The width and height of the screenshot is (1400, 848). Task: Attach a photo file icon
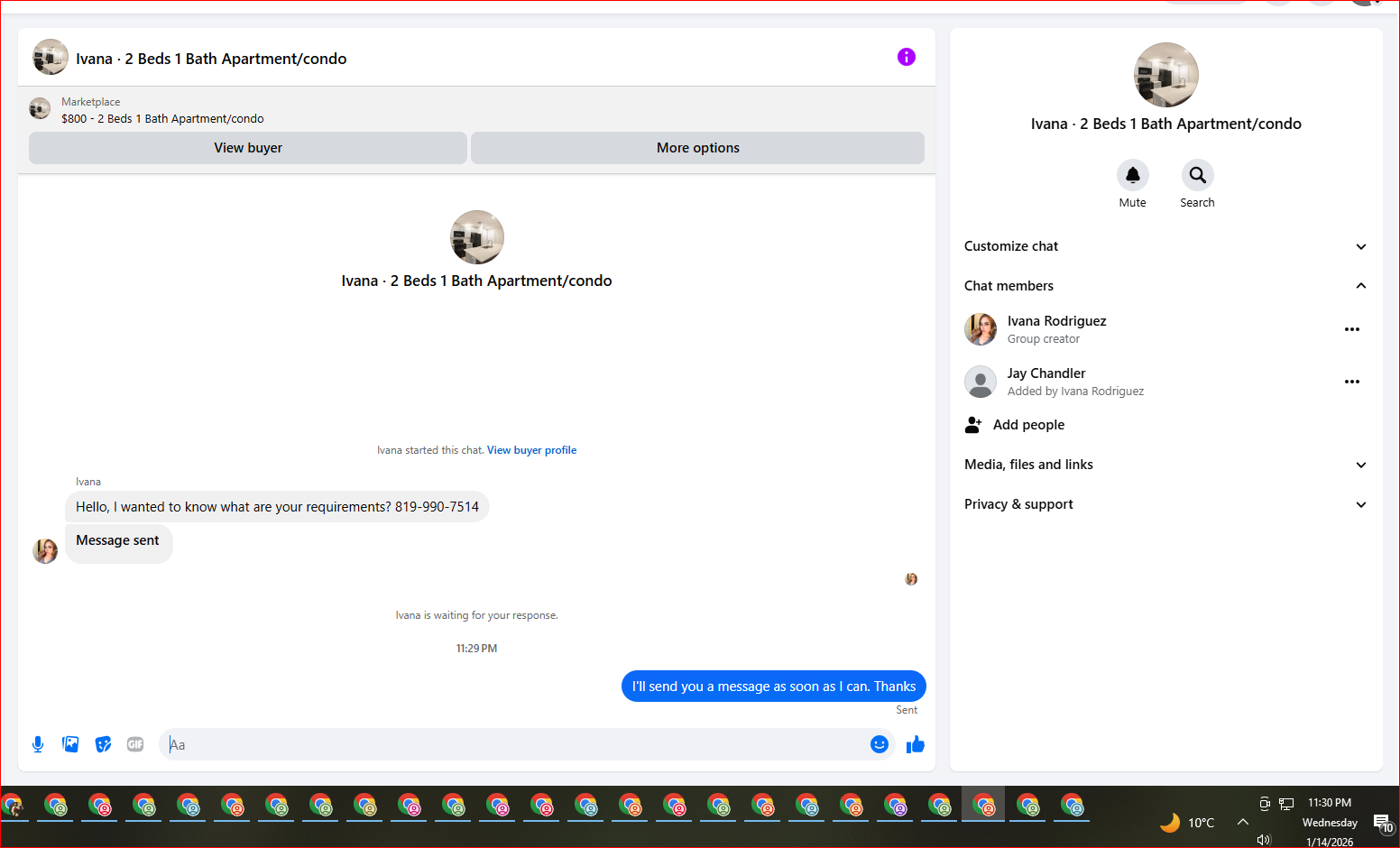(70, 744)
